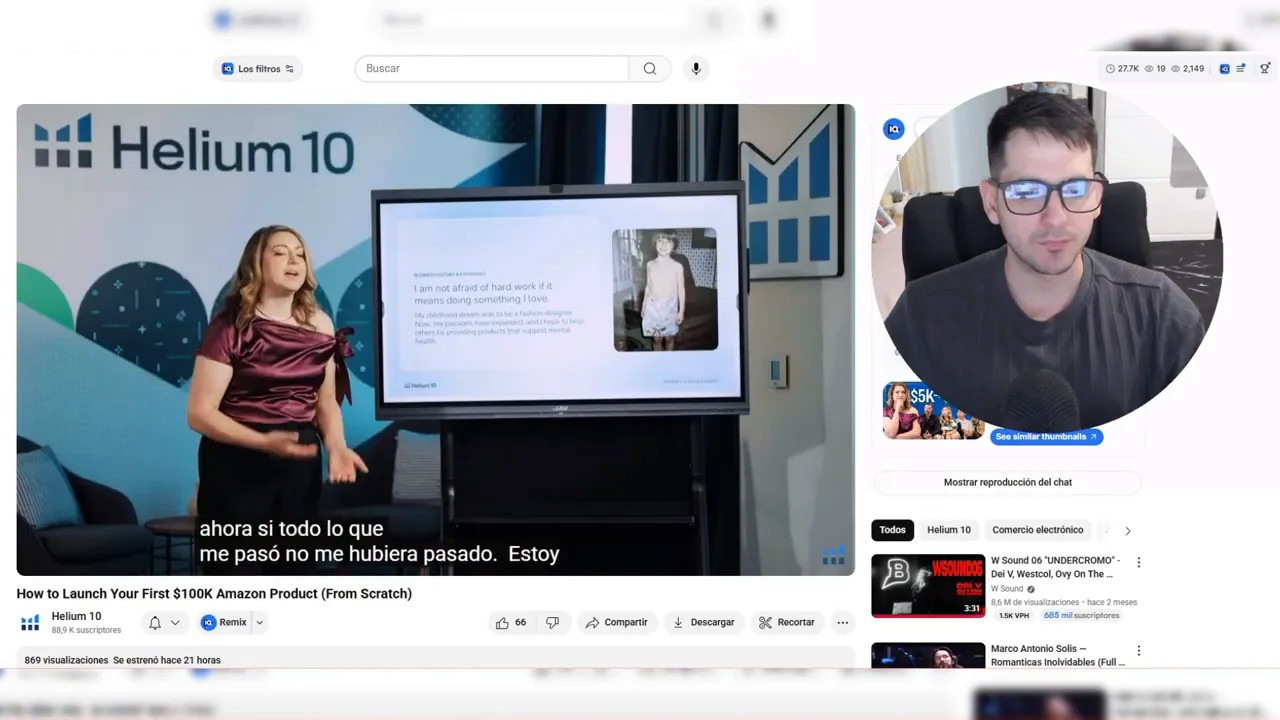Image resolution: width=1280 pixels, height=720 pixels.
Task: Click Mostrar reproducción del chat button
Action: point(1007,482)
